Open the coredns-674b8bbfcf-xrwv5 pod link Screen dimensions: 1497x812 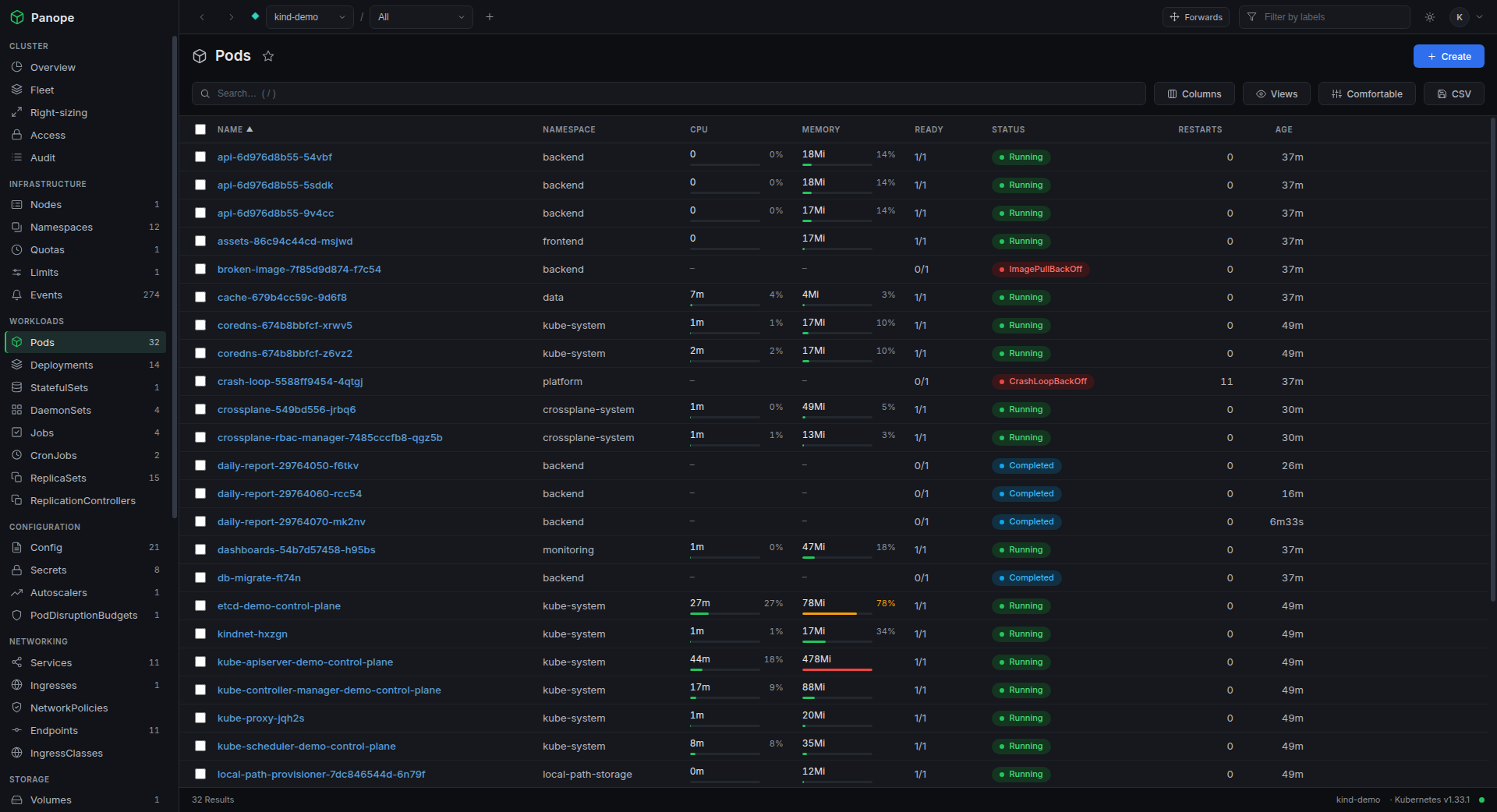tap(285, 325)
